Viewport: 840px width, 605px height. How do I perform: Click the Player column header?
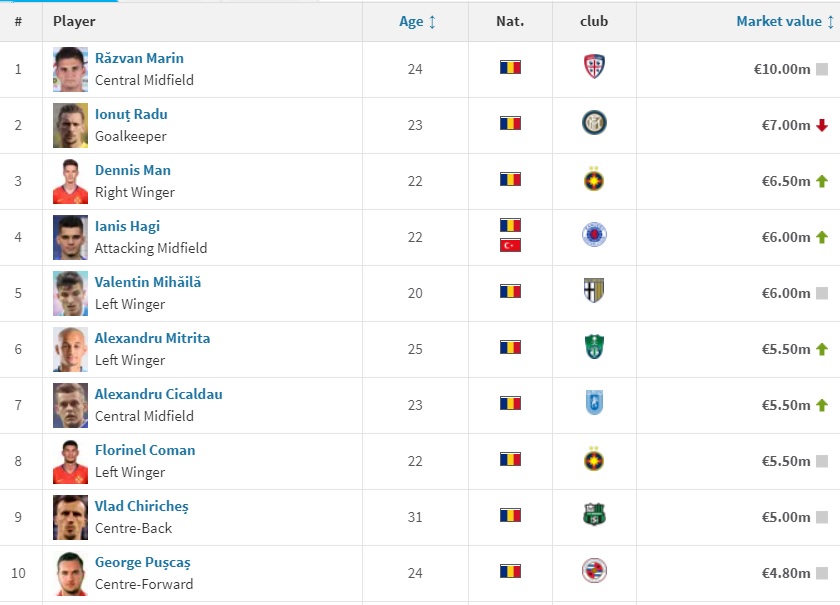(x=74, y=21)
